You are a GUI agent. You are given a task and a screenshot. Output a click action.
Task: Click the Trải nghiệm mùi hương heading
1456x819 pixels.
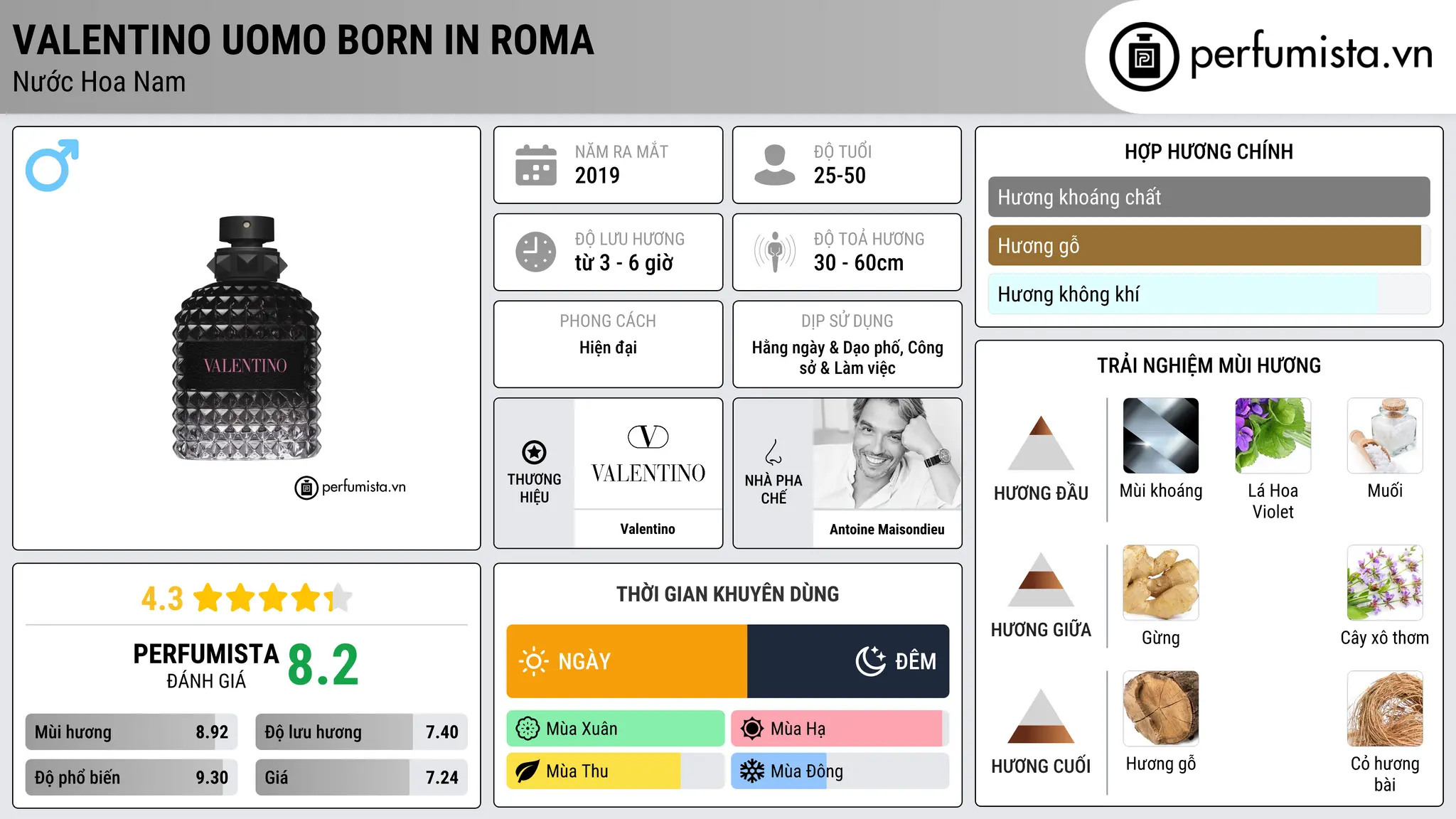[1209, 366]
